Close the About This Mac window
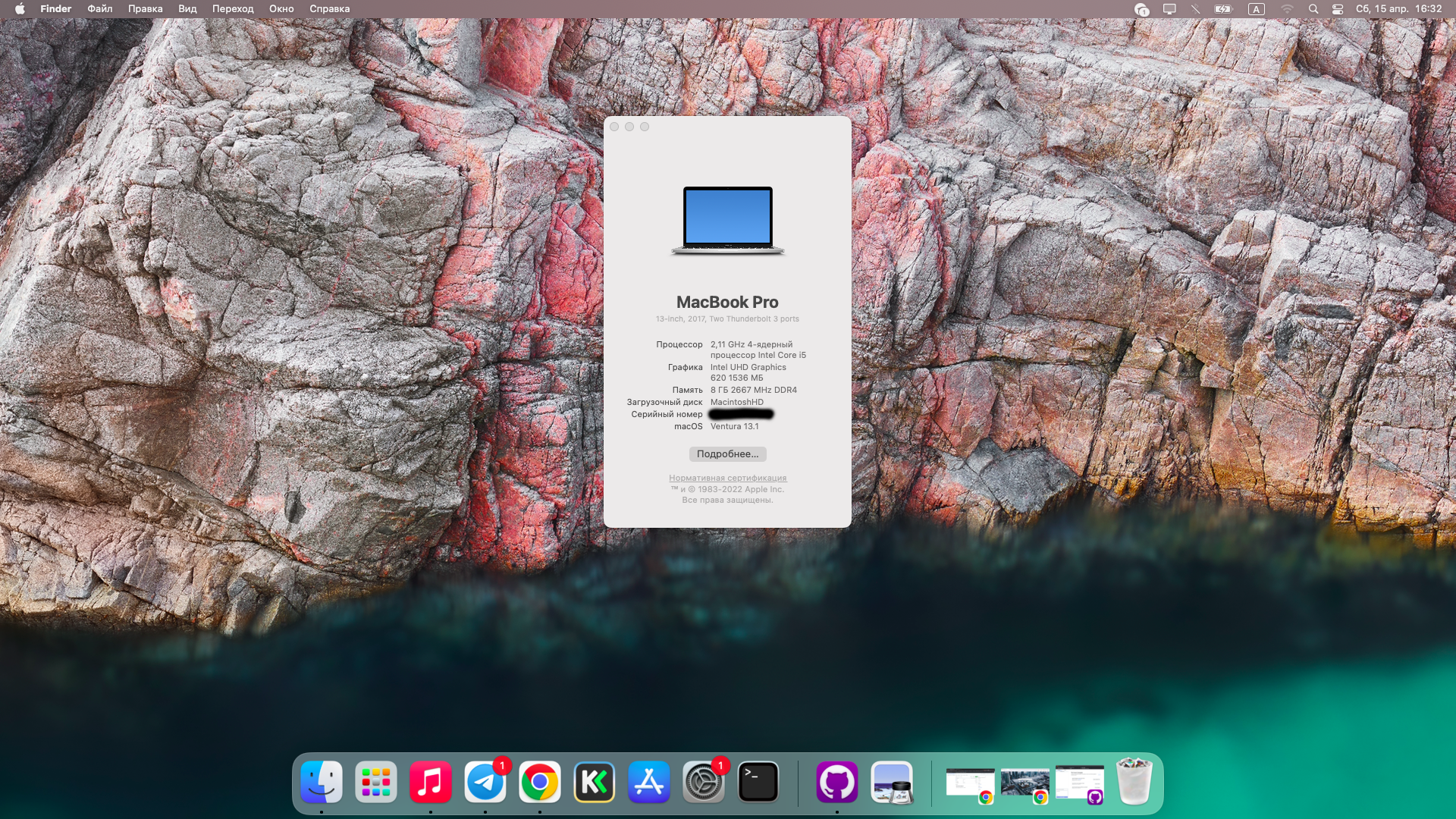The image size is (1456, 819). 614,127
